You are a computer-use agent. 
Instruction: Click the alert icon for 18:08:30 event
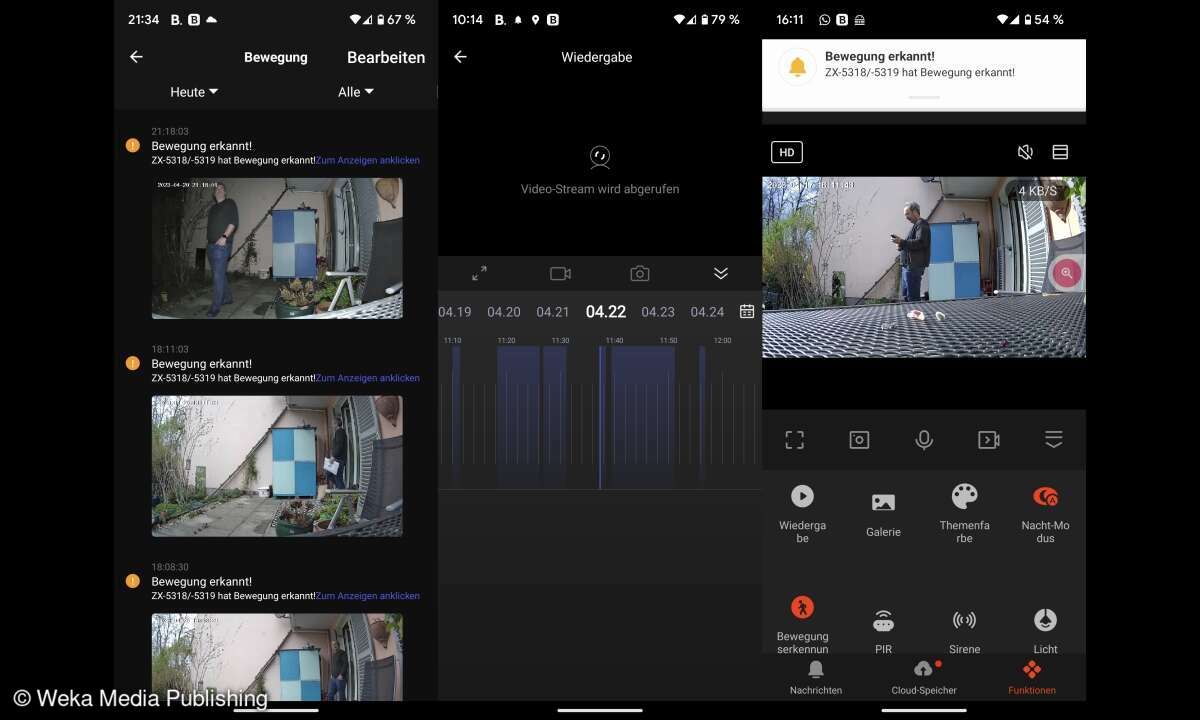(133, 581)
